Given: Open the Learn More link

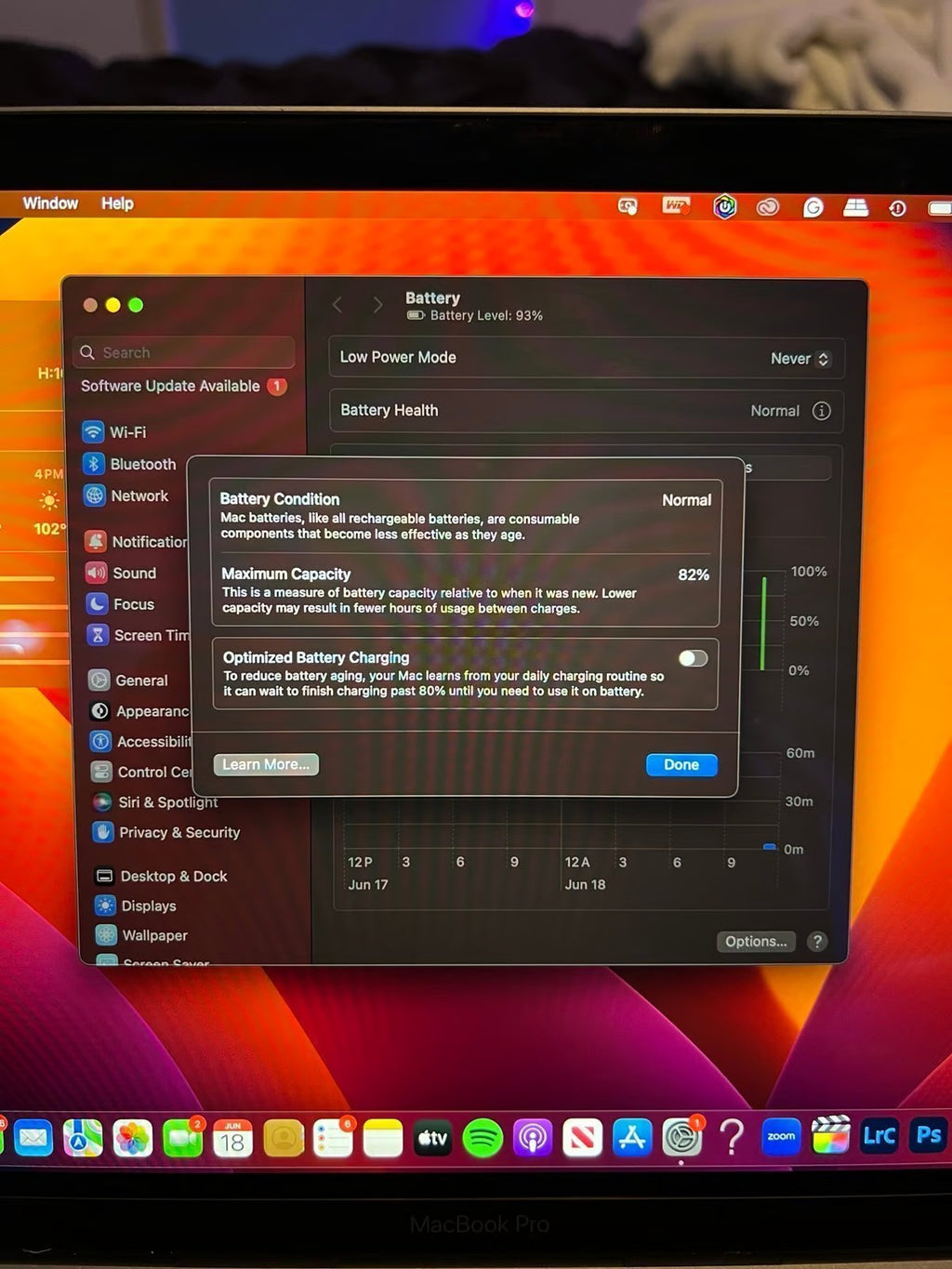Looking at the screenshot, I should click(x=266, y=764).
